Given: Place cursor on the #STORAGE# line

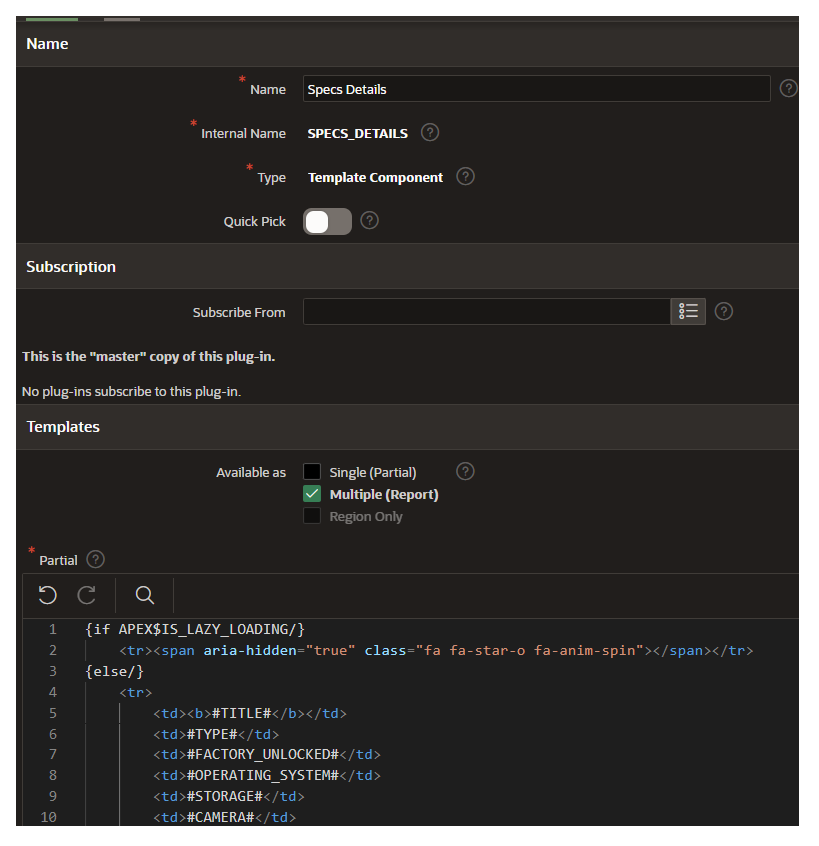Looking at the screenshot, I should coord(229,797).
